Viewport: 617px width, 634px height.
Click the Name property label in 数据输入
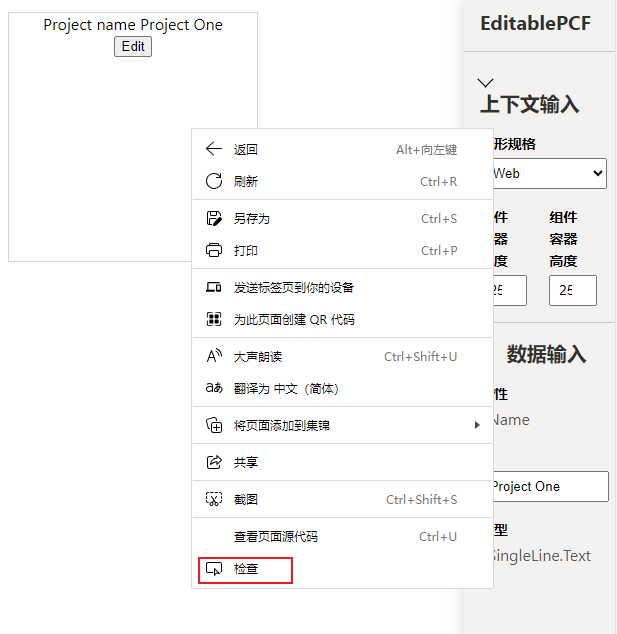click(511, 420)
